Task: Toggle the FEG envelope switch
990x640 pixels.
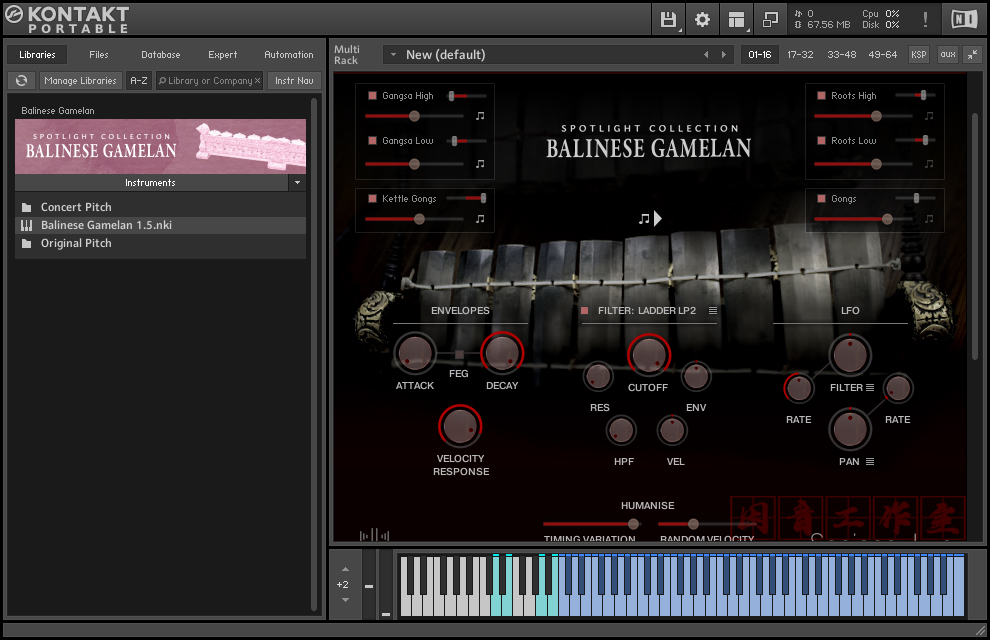Action: click(x=459, y=355)
